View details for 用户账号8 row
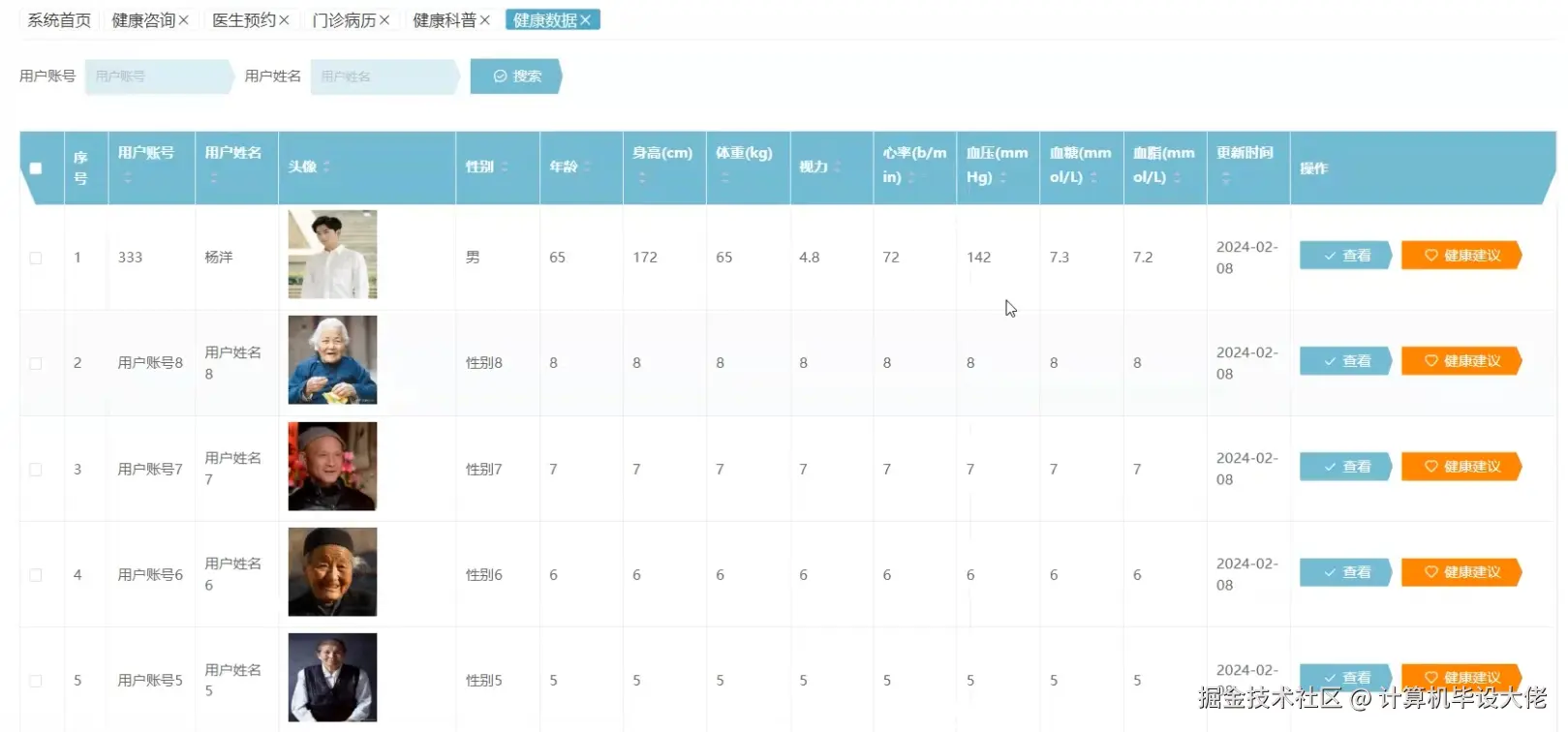 click(1346, 361)
